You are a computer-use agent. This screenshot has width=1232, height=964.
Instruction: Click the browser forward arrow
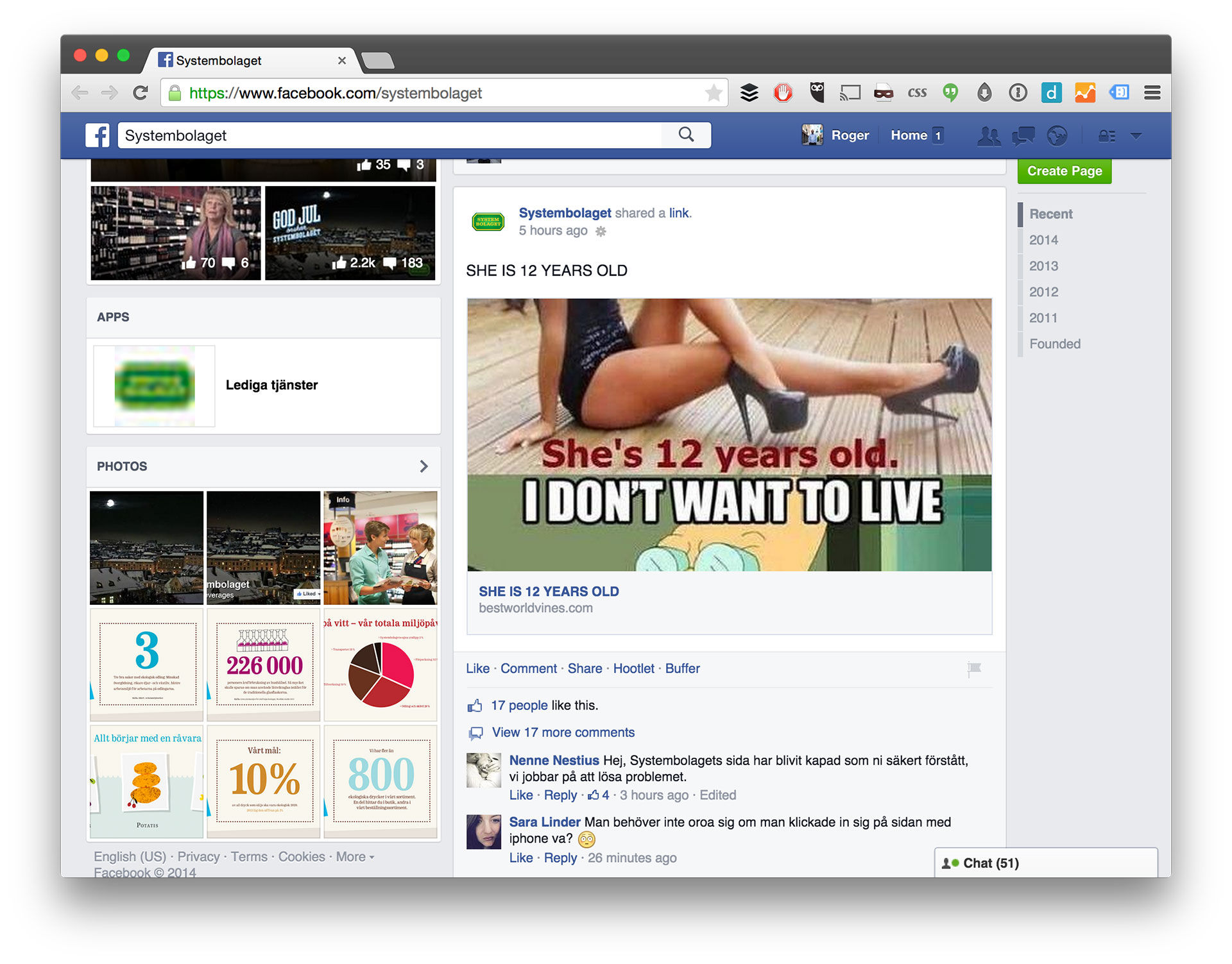[110, 93]
